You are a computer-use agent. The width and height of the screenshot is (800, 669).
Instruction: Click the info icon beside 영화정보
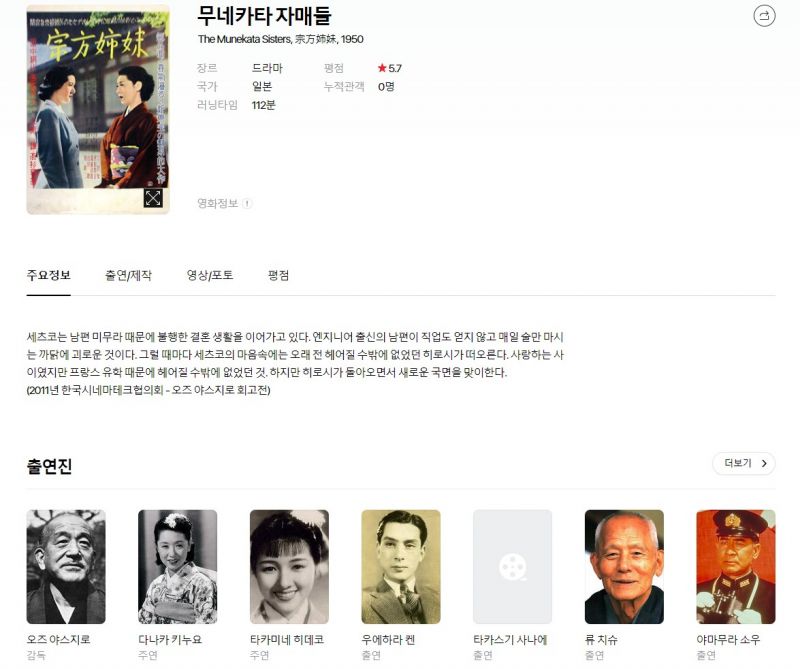pos(247,204)
